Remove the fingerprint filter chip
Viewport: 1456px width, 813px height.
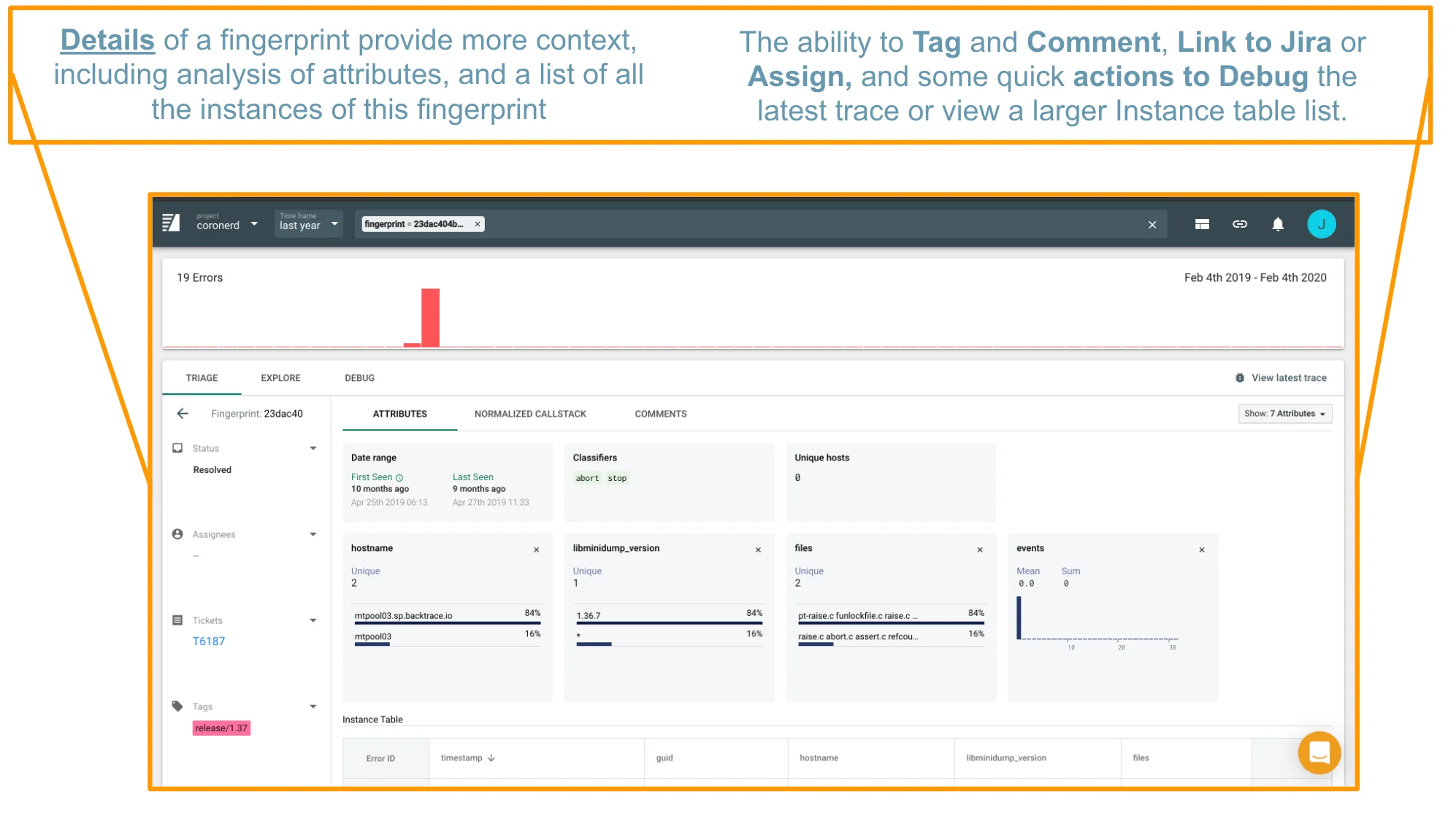478,223
